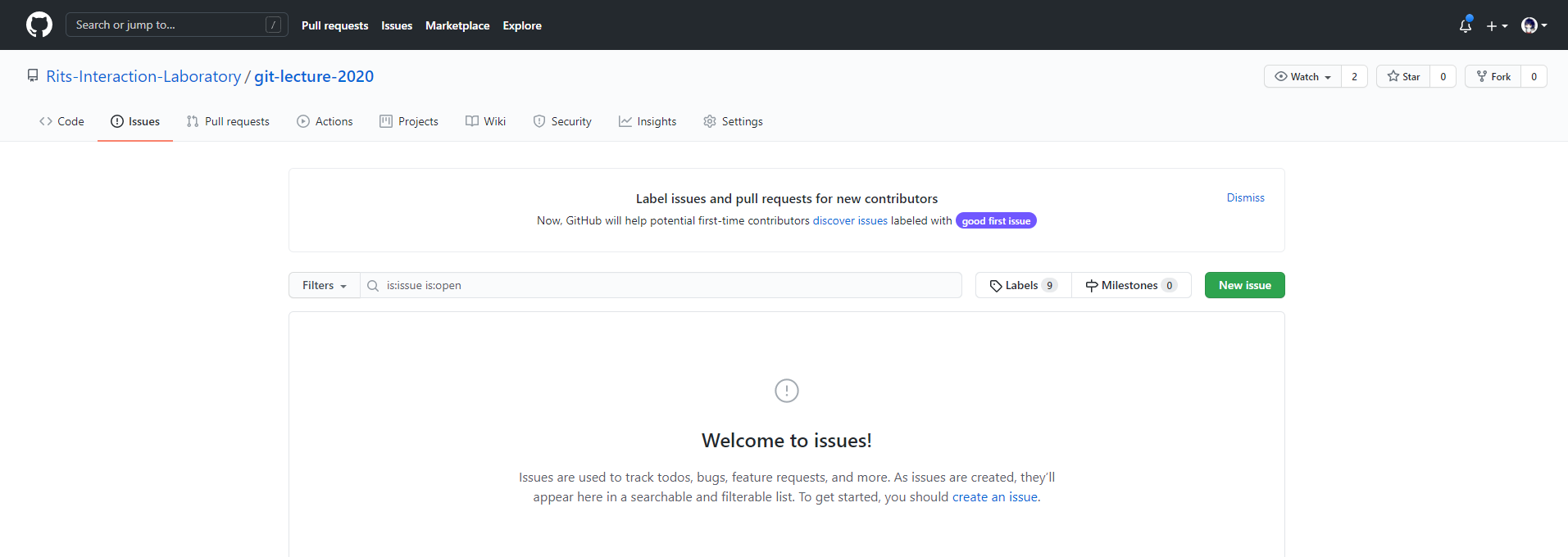Dismiss the new contributors label banner
The height and width of the screenshot is (557, 1568).
(x=1245, y=197)
